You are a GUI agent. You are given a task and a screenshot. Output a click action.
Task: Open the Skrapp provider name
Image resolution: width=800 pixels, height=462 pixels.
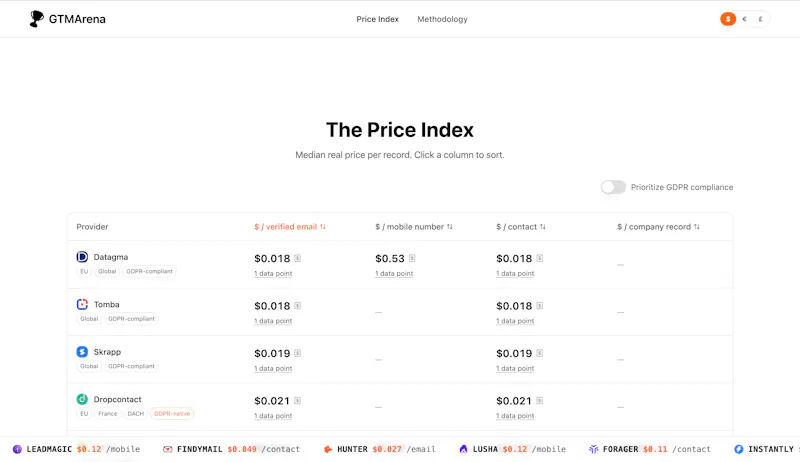[107, 352]
